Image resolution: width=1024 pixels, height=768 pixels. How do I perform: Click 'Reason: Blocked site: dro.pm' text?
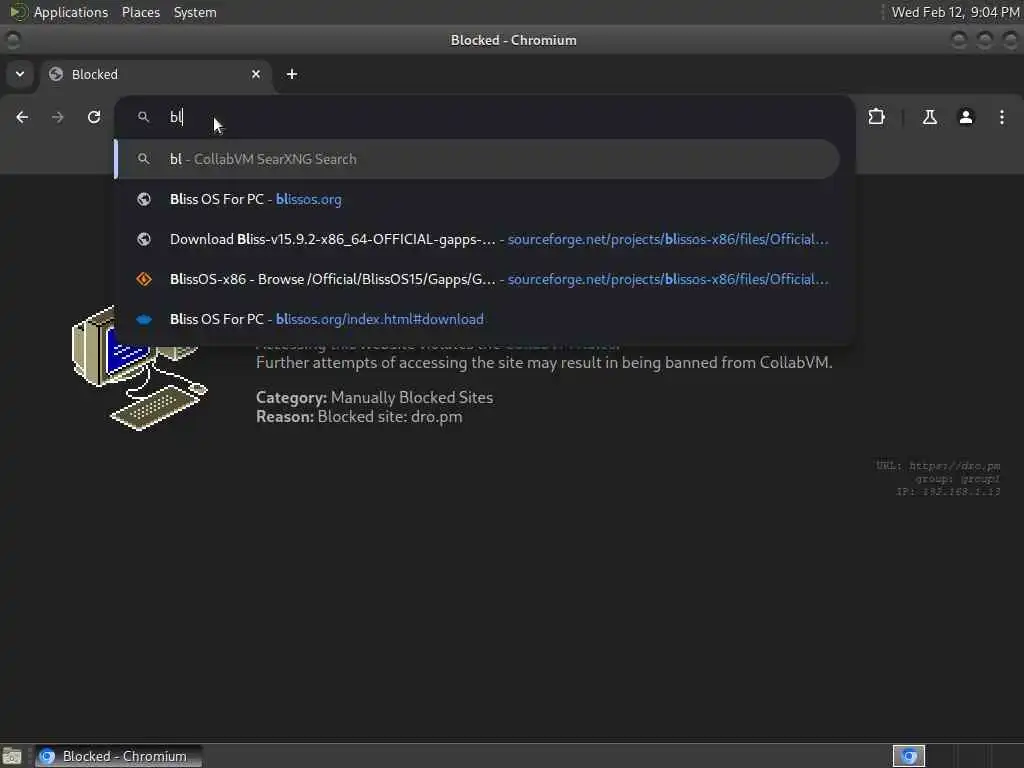pyautogui.click(x=359, y=417)
